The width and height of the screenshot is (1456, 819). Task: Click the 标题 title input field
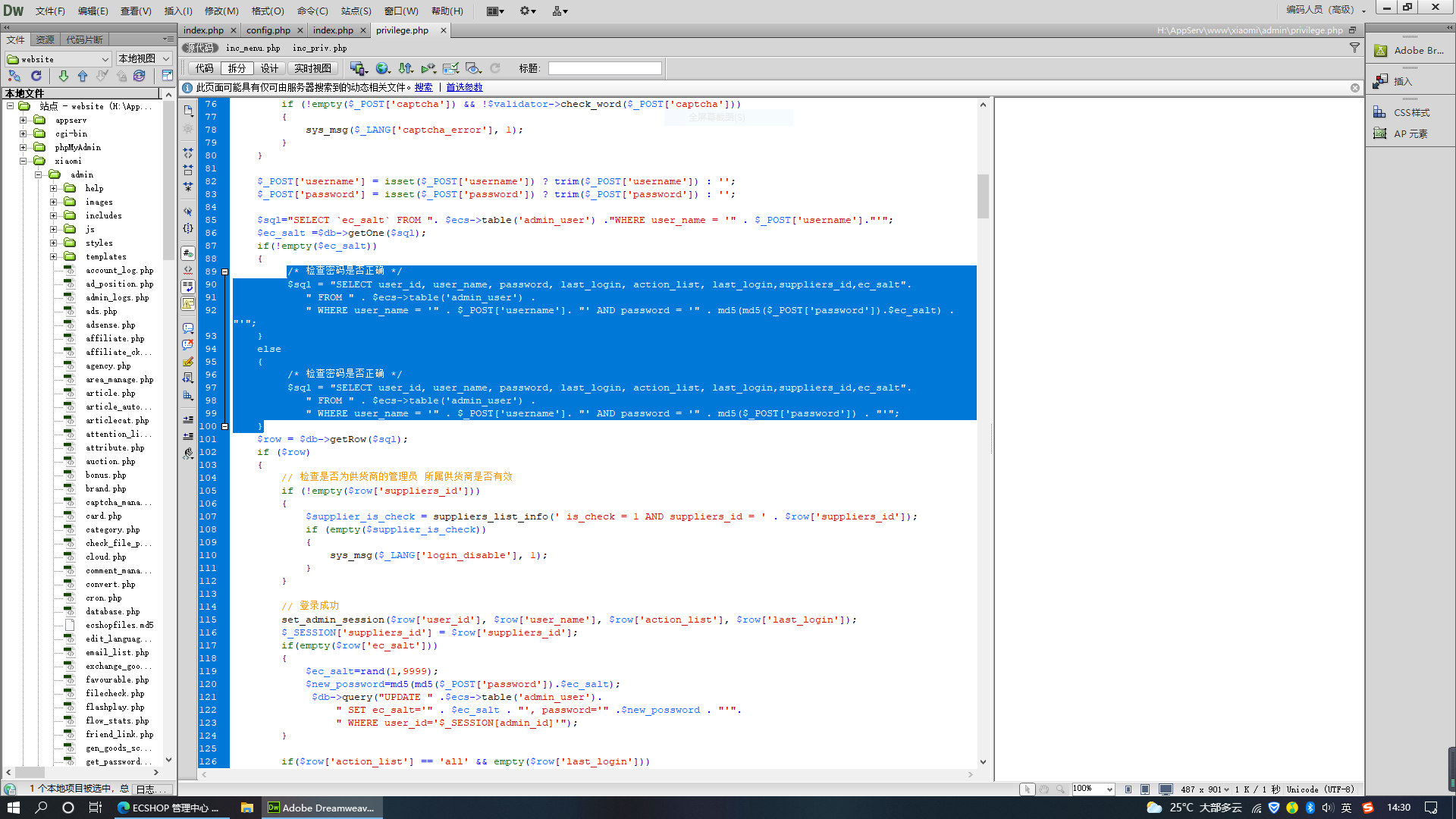[x=604, y=68]
